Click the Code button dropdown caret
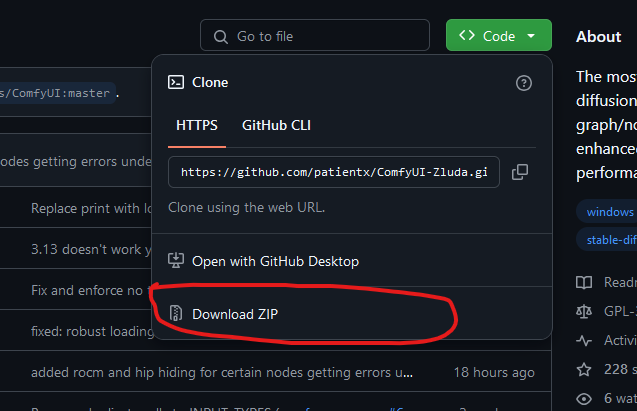The image size is (637, 411). click(531, 36)
